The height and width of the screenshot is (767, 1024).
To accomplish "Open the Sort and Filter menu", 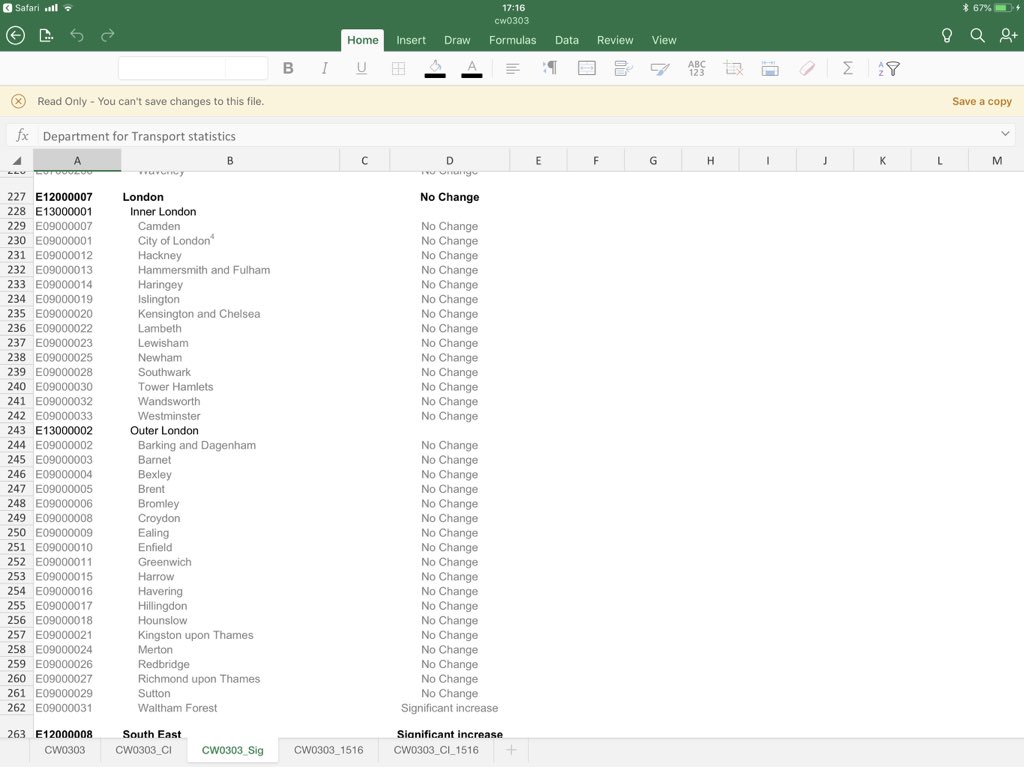I will tap(889, 68).
